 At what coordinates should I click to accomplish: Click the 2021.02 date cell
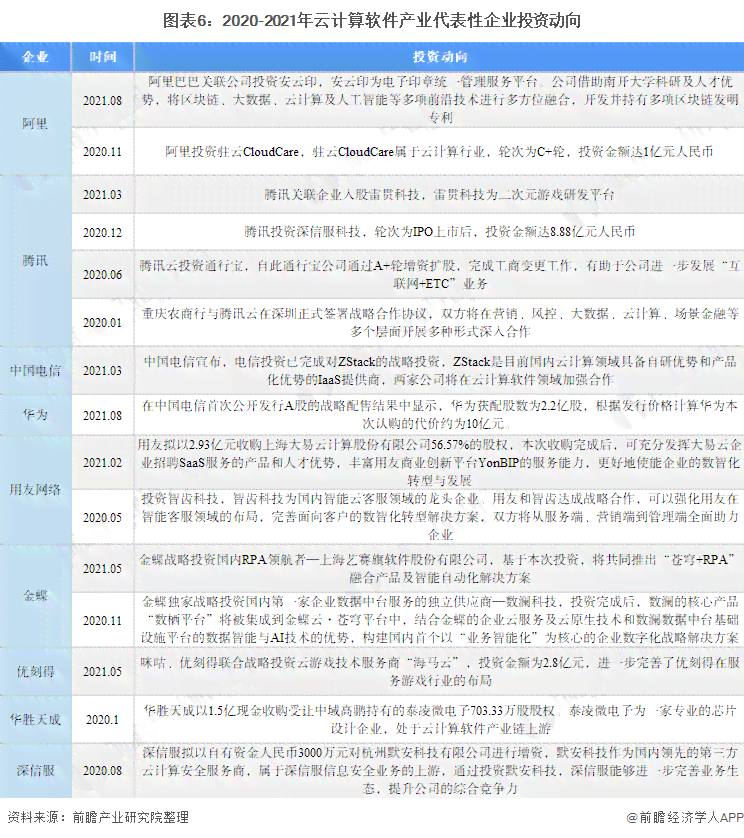[103, 463]
